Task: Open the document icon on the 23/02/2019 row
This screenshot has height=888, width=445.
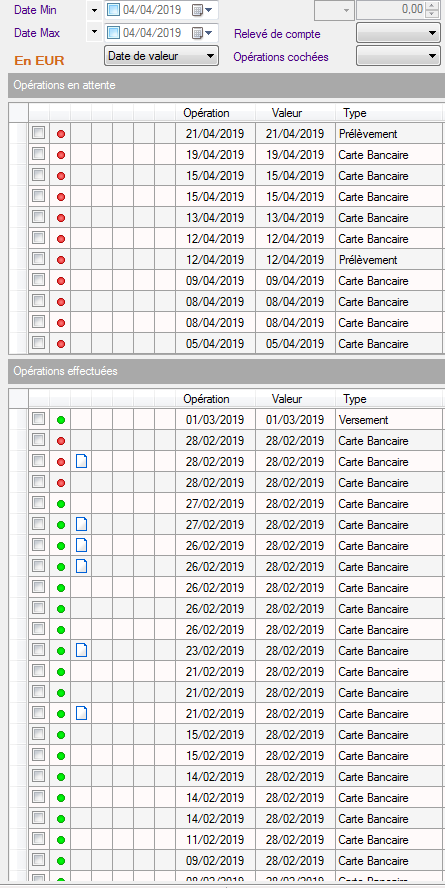Action: click(82, 650)
